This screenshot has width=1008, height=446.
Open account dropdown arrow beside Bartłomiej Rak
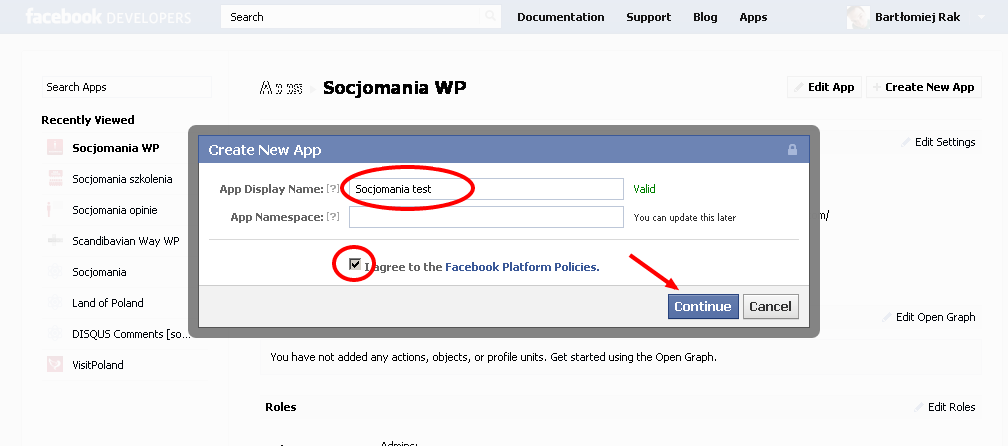980,17
